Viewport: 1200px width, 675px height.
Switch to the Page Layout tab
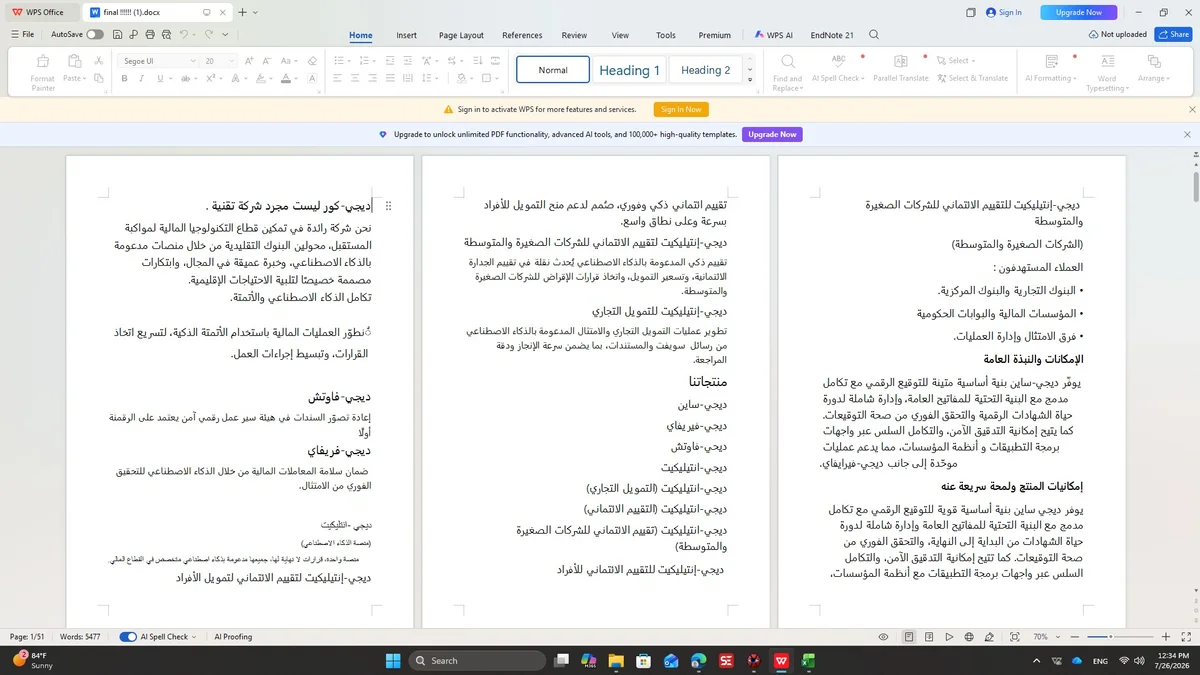(461, 35)
